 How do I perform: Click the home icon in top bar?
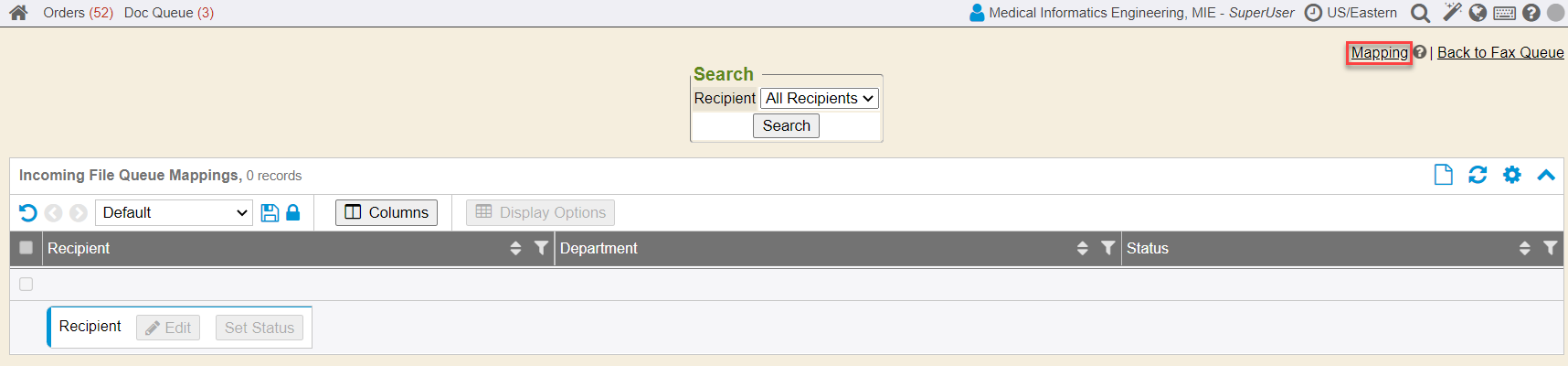pyautogui.click(x=18, y=13)
